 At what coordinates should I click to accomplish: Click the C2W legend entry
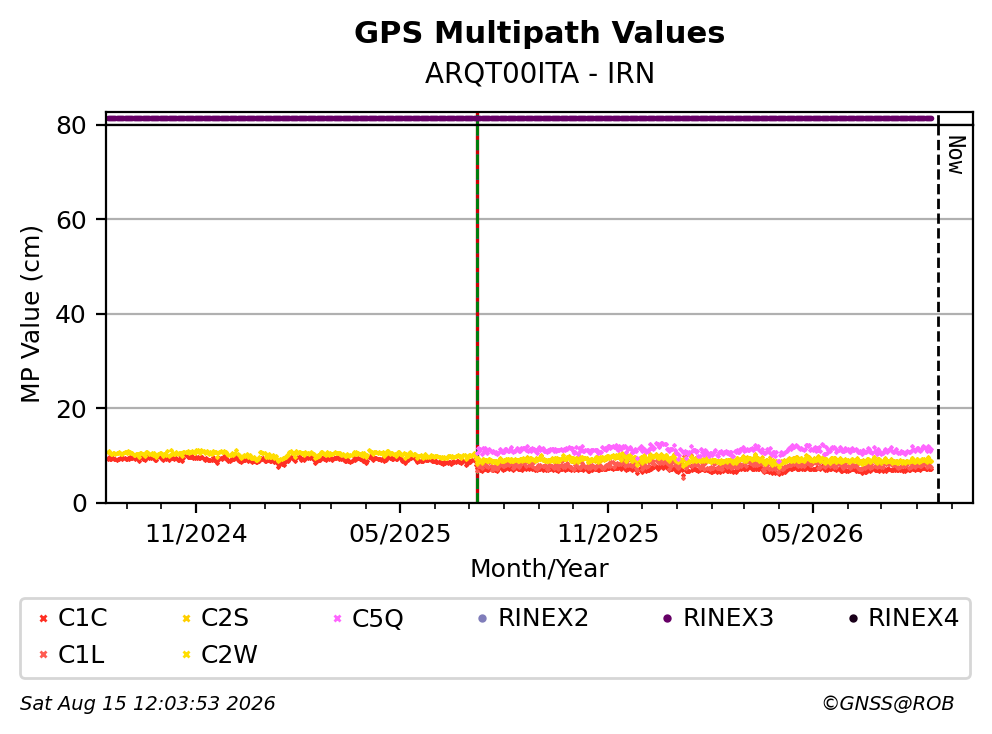coord(220,654)
